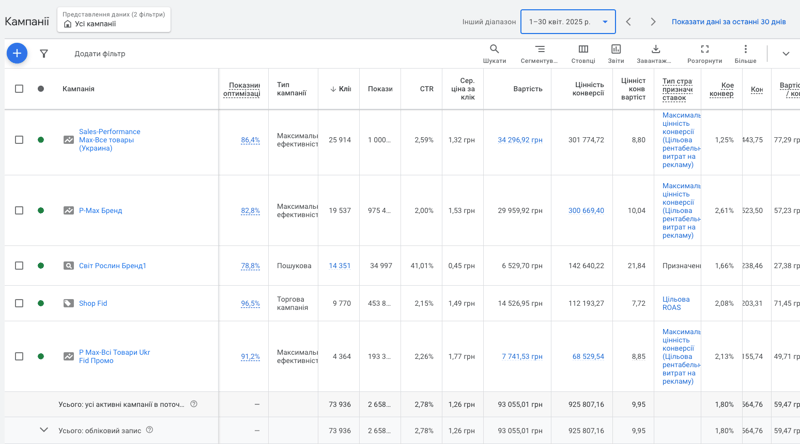Click shopping campaign icon for Shop Fid
Viewport: 800px width, 444px height.
[68, 303]
